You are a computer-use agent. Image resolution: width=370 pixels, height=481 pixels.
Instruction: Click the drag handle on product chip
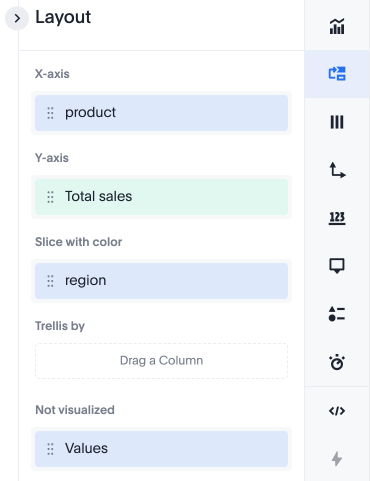(50, 113)
